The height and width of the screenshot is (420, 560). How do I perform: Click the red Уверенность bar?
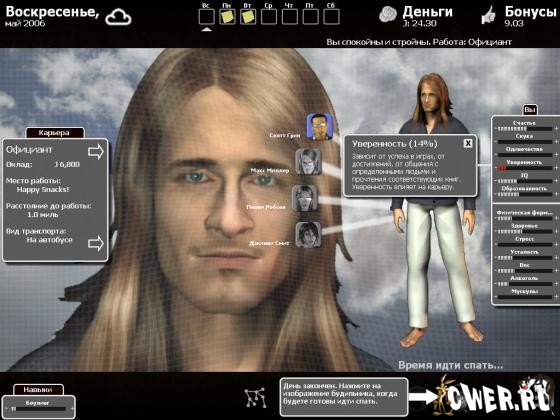point(525,168)
